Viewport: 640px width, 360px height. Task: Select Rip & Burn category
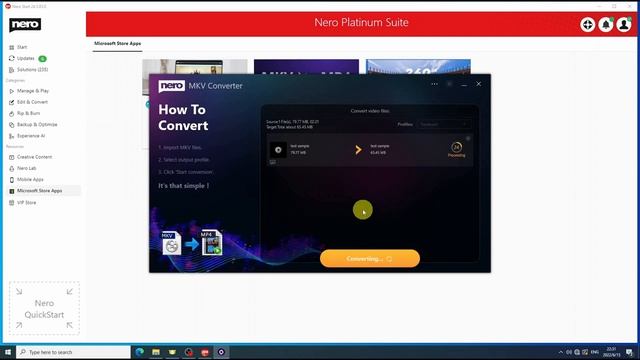[x=28, y=113]
